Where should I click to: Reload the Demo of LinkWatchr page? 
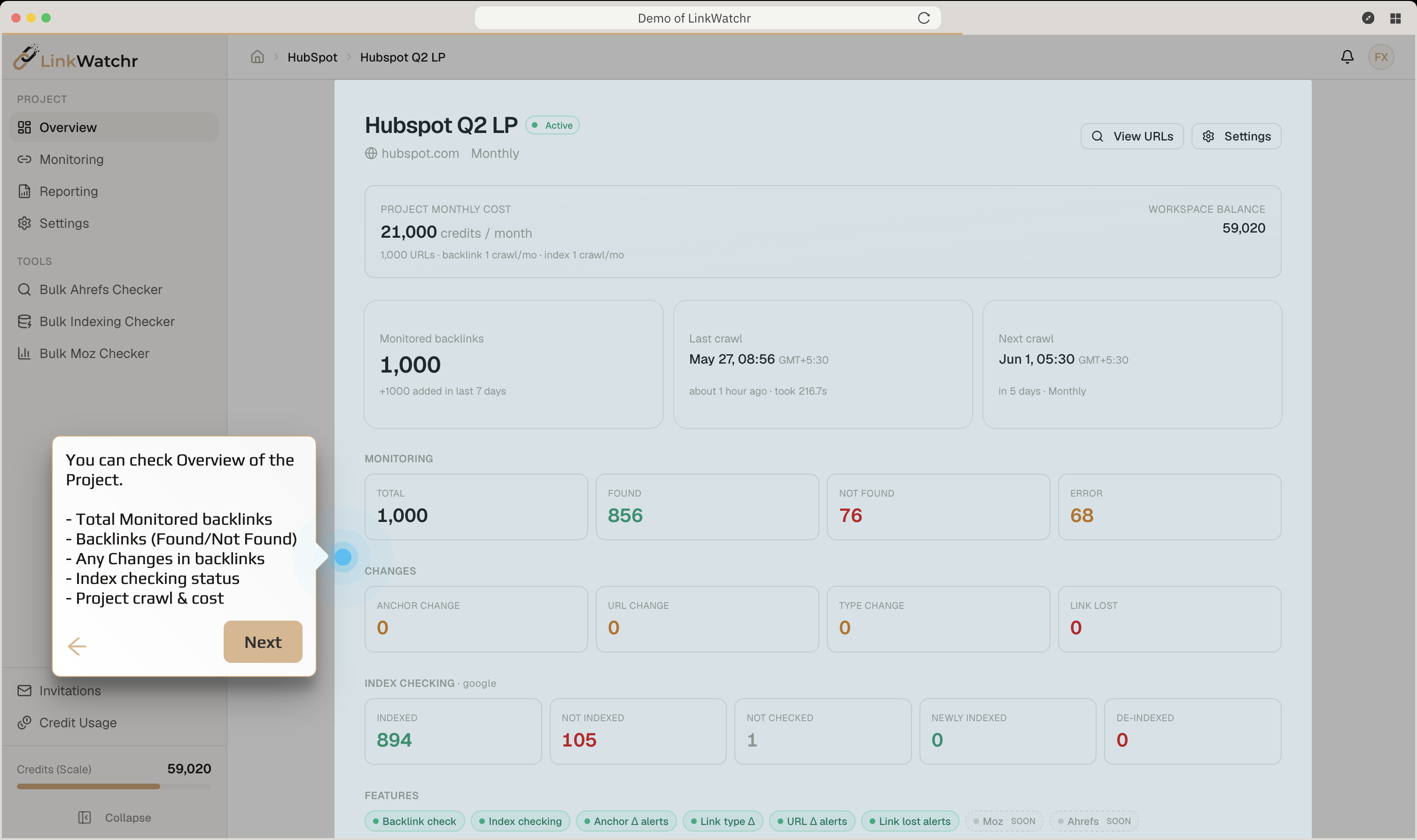[x=924, y=18]
